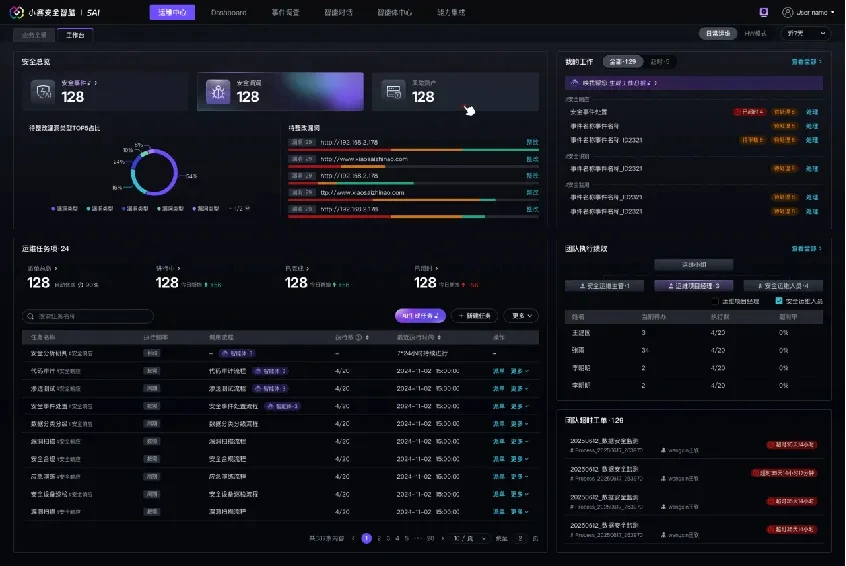Go to the next page using the right arrow
The image size is (846, 566).
point(442,538)
